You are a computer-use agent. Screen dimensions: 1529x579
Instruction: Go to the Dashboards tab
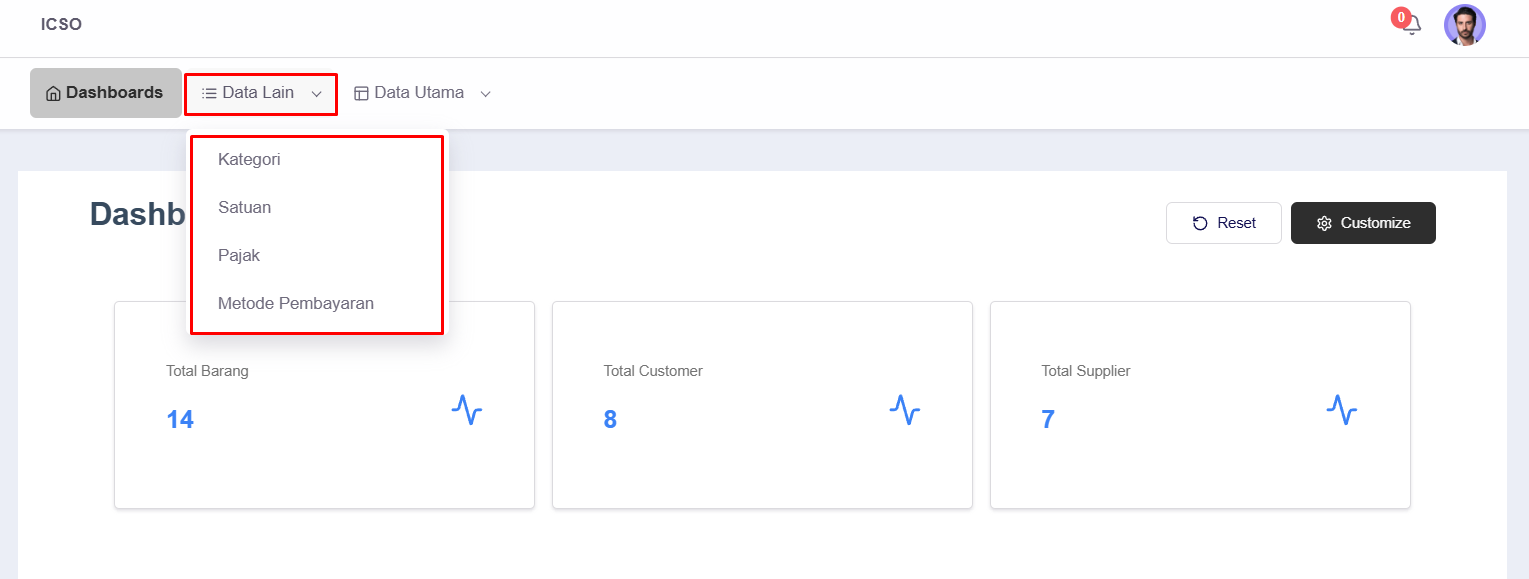click(x=105, y=93)
